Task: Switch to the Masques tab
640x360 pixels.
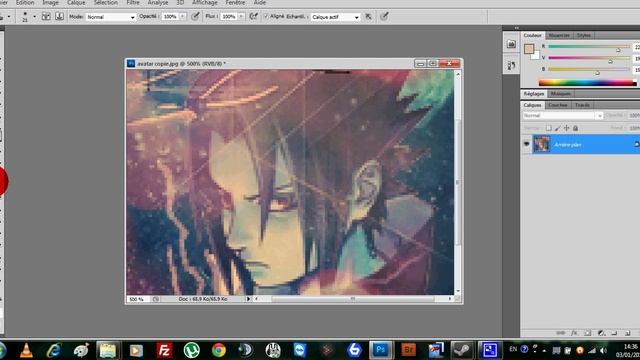Action: [561, 94]
